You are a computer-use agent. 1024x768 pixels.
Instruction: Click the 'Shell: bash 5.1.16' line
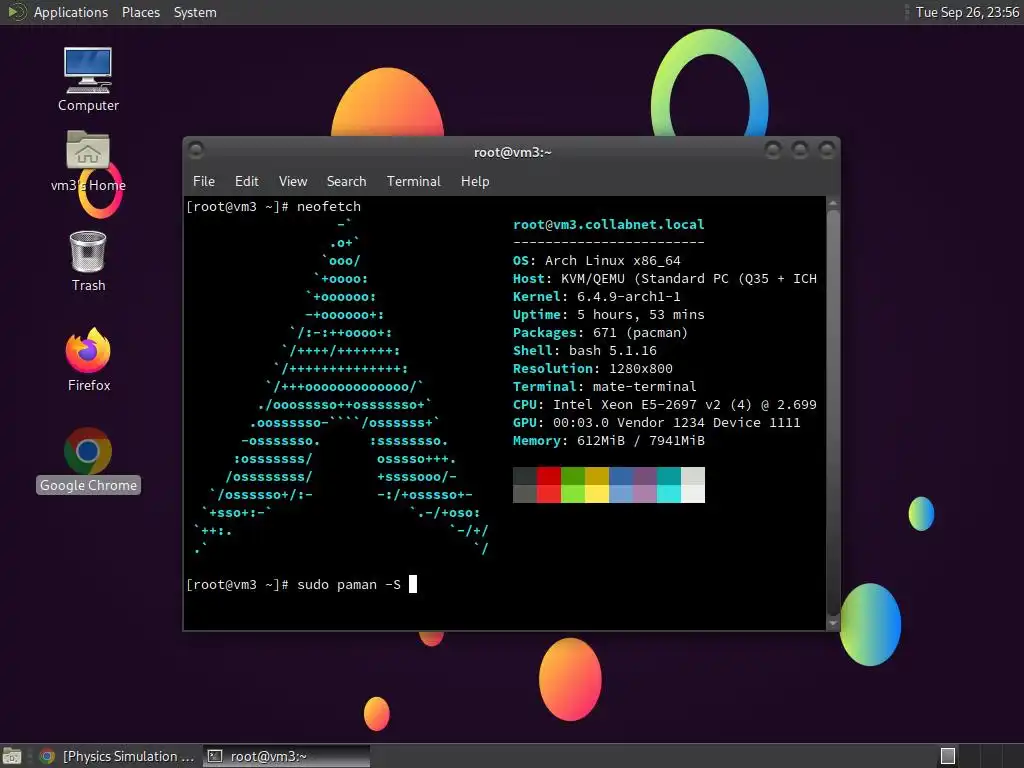coord(584,351)
